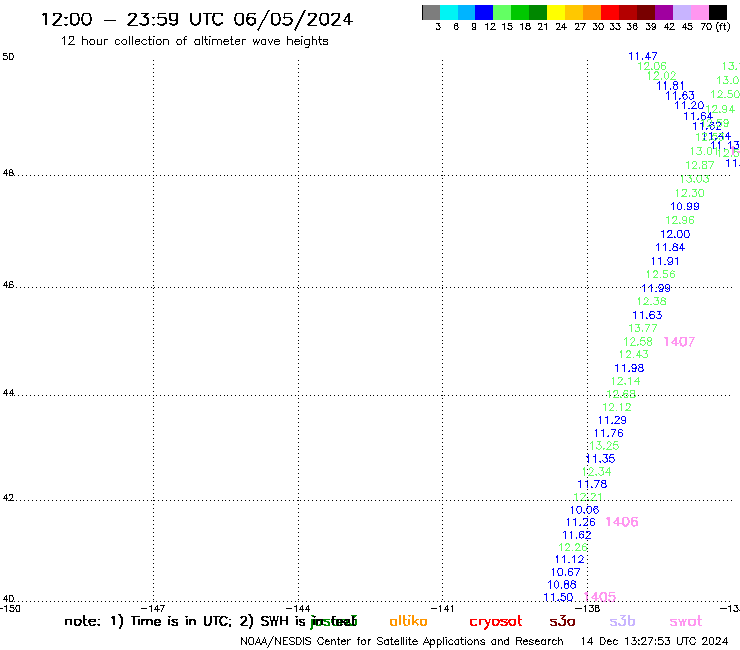Click the longitude axis label '-141'
Viewport: 740px width, 650px height.
(442, 609)
